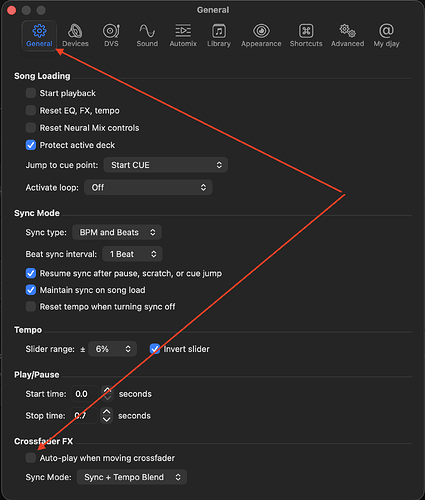Open the Crossfader FX Sync Mode dropdown
The height and width of the screenshot is (500, 425).
132,477
